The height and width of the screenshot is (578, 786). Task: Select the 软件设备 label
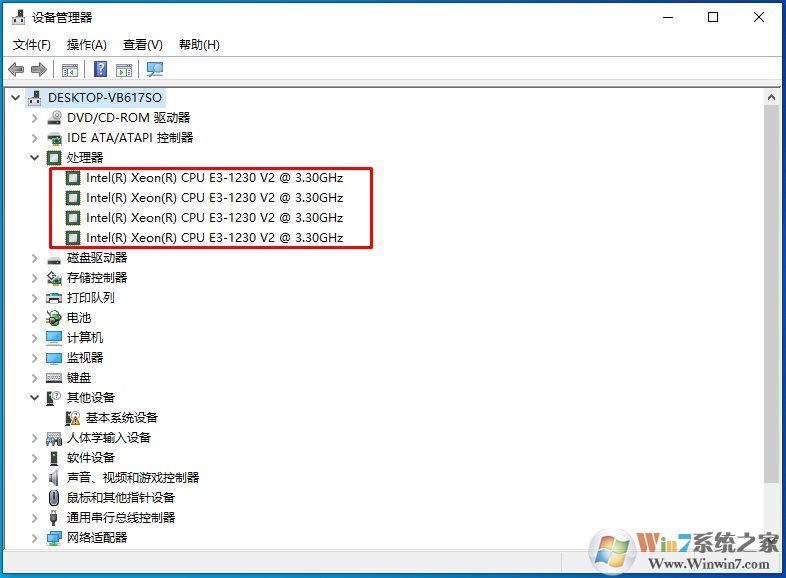(x=91, y=458)
